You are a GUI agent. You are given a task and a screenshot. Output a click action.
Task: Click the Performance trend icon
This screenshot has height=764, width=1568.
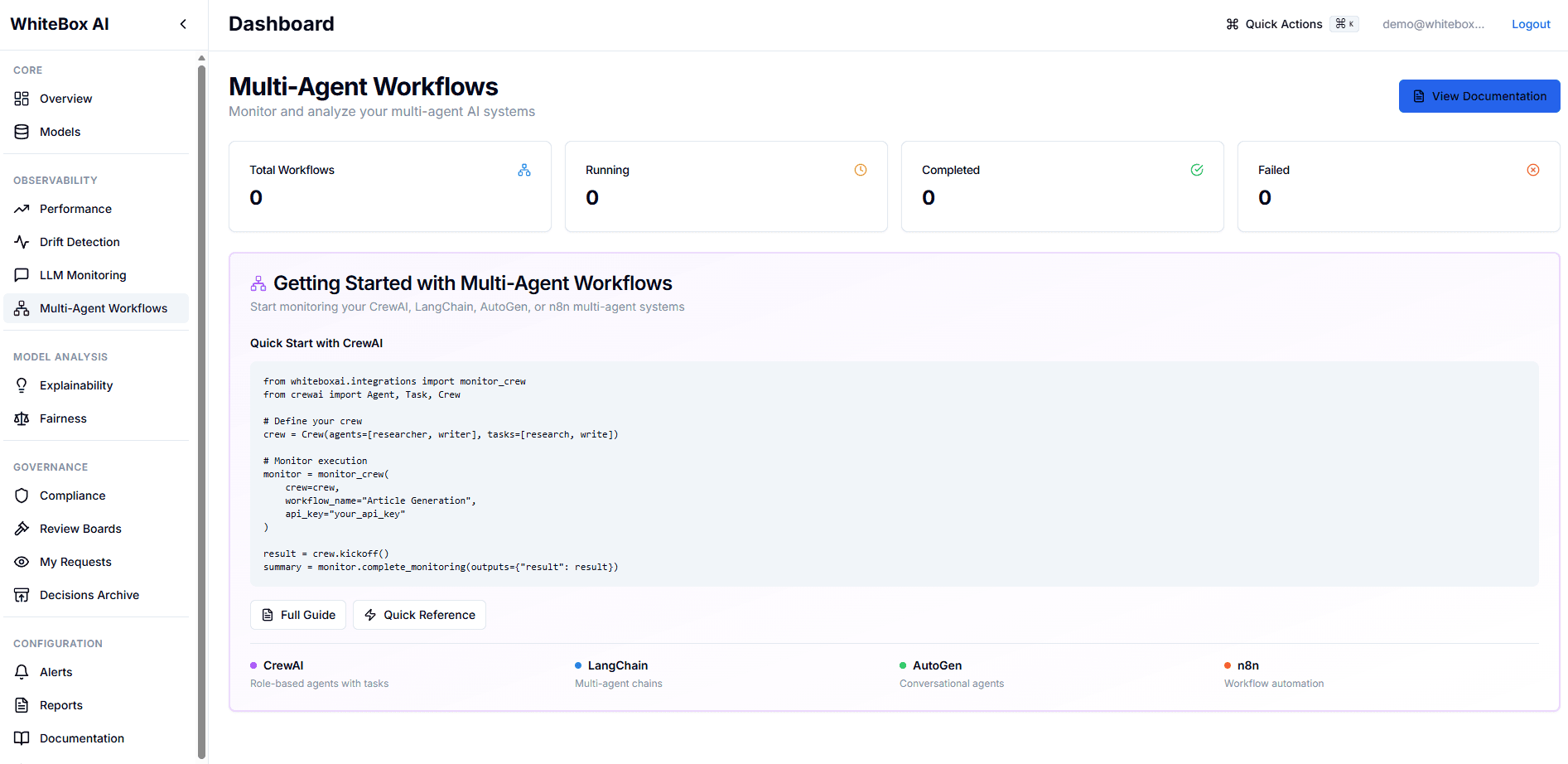click(x=22, y=209)
